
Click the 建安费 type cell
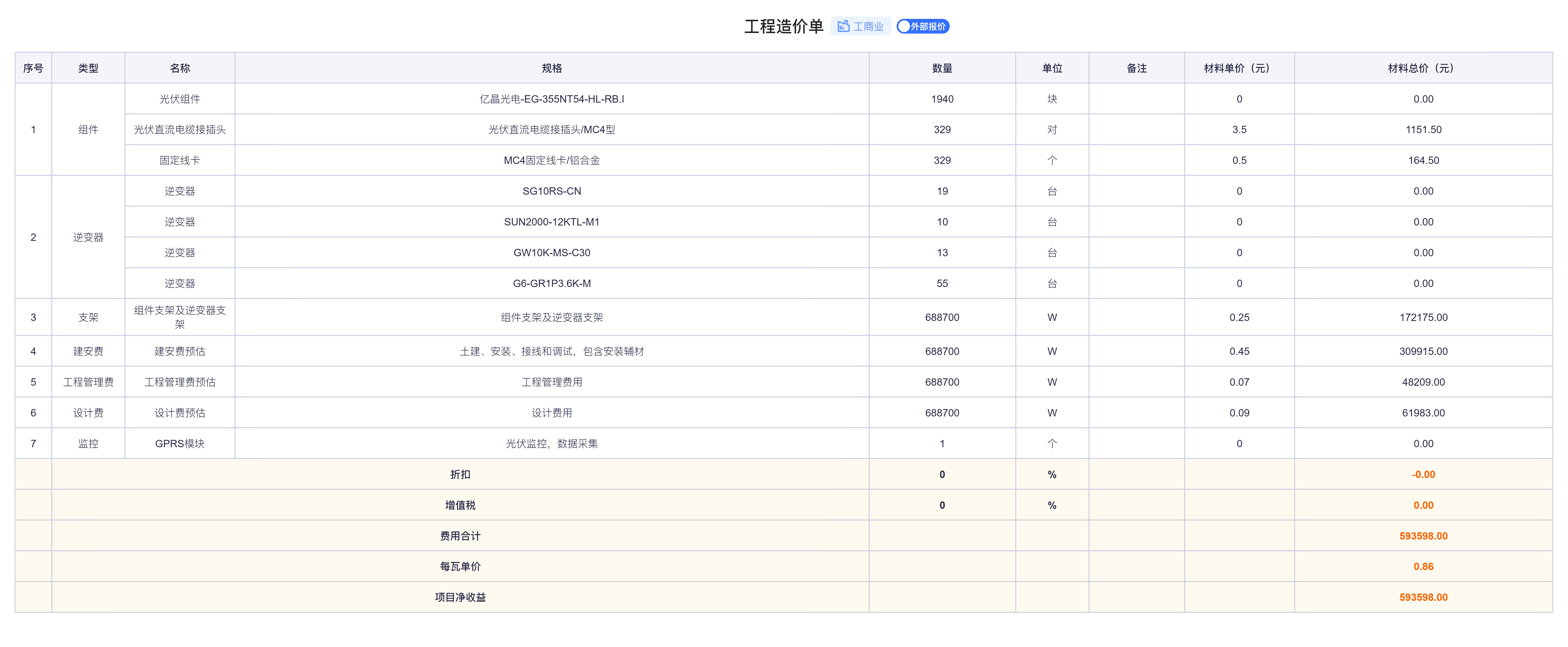click(88, 351)
